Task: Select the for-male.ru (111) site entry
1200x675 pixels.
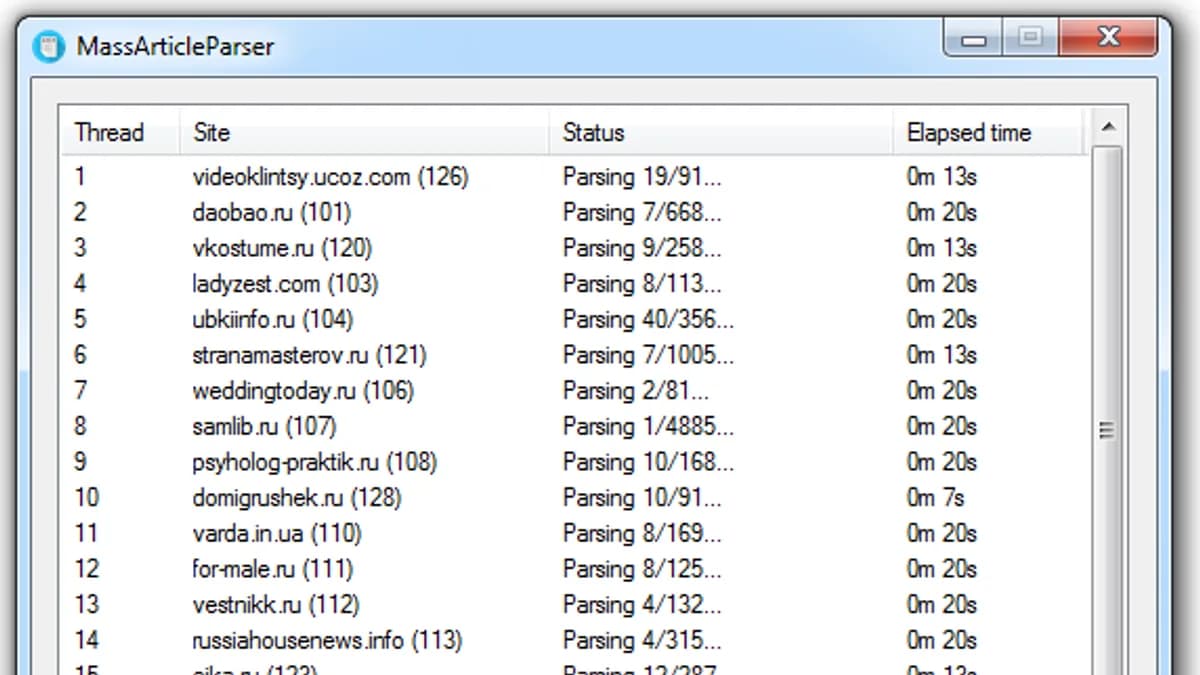Action: click(272, 570)
